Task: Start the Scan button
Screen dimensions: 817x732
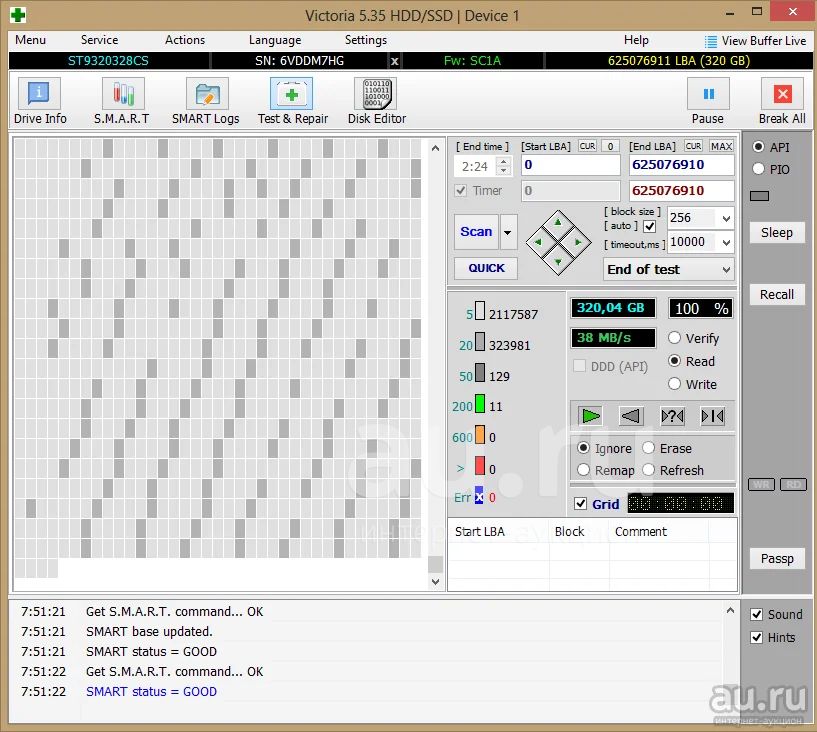Action: coord(476,232)
